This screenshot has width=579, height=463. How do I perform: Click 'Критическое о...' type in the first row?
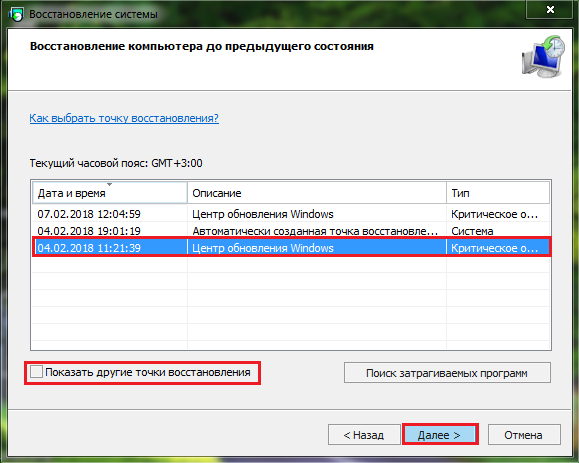(494, 214)
